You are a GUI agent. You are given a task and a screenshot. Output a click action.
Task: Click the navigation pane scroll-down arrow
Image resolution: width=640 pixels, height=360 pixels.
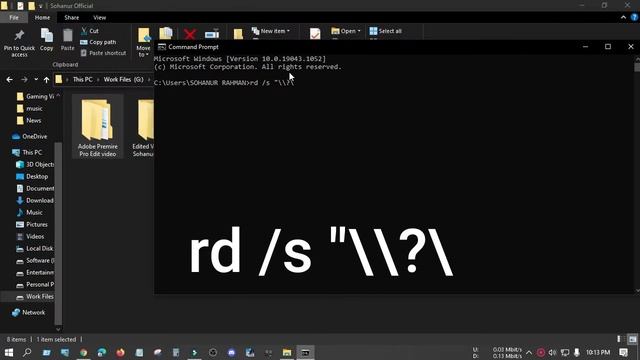[58, 329]
